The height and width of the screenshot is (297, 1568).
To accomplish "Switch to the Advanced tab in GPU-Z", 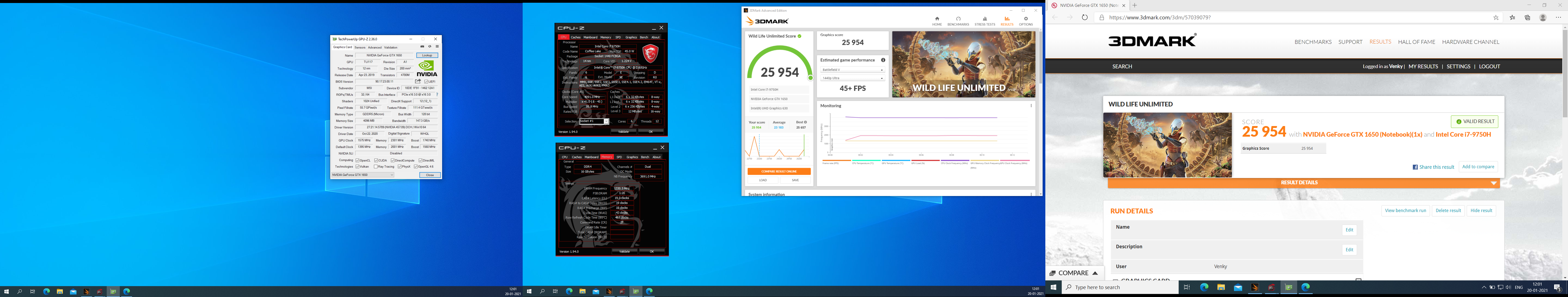I will point(374,47).
